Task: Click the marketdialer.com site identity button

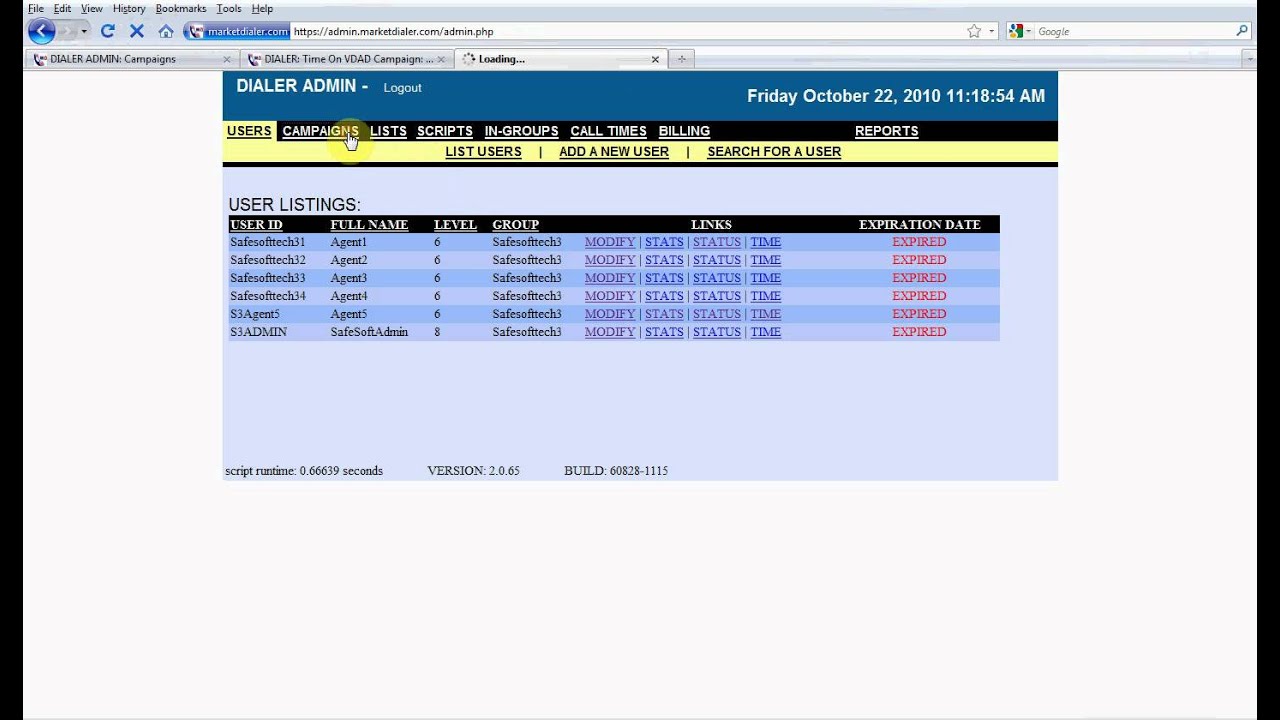Action: (x=237, y=31)
